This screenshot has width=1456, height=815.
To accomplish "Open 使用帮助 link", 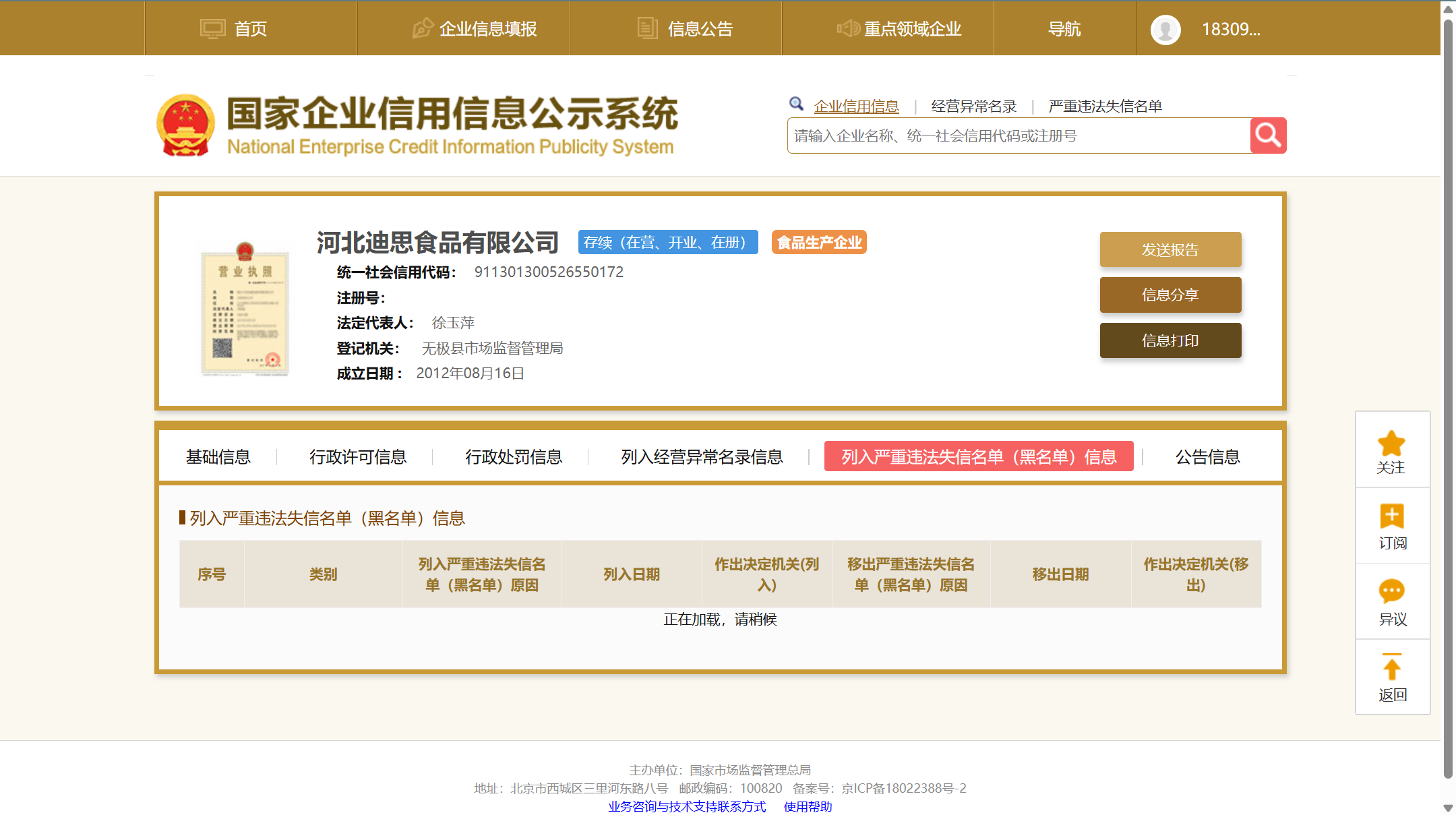I will (x=808, y=806).
